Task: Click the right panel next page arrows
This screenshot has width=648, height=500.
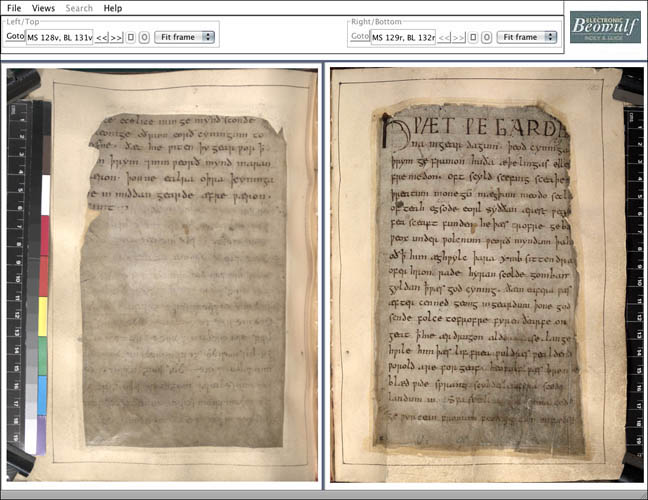Action: click(x=458, y=37)
